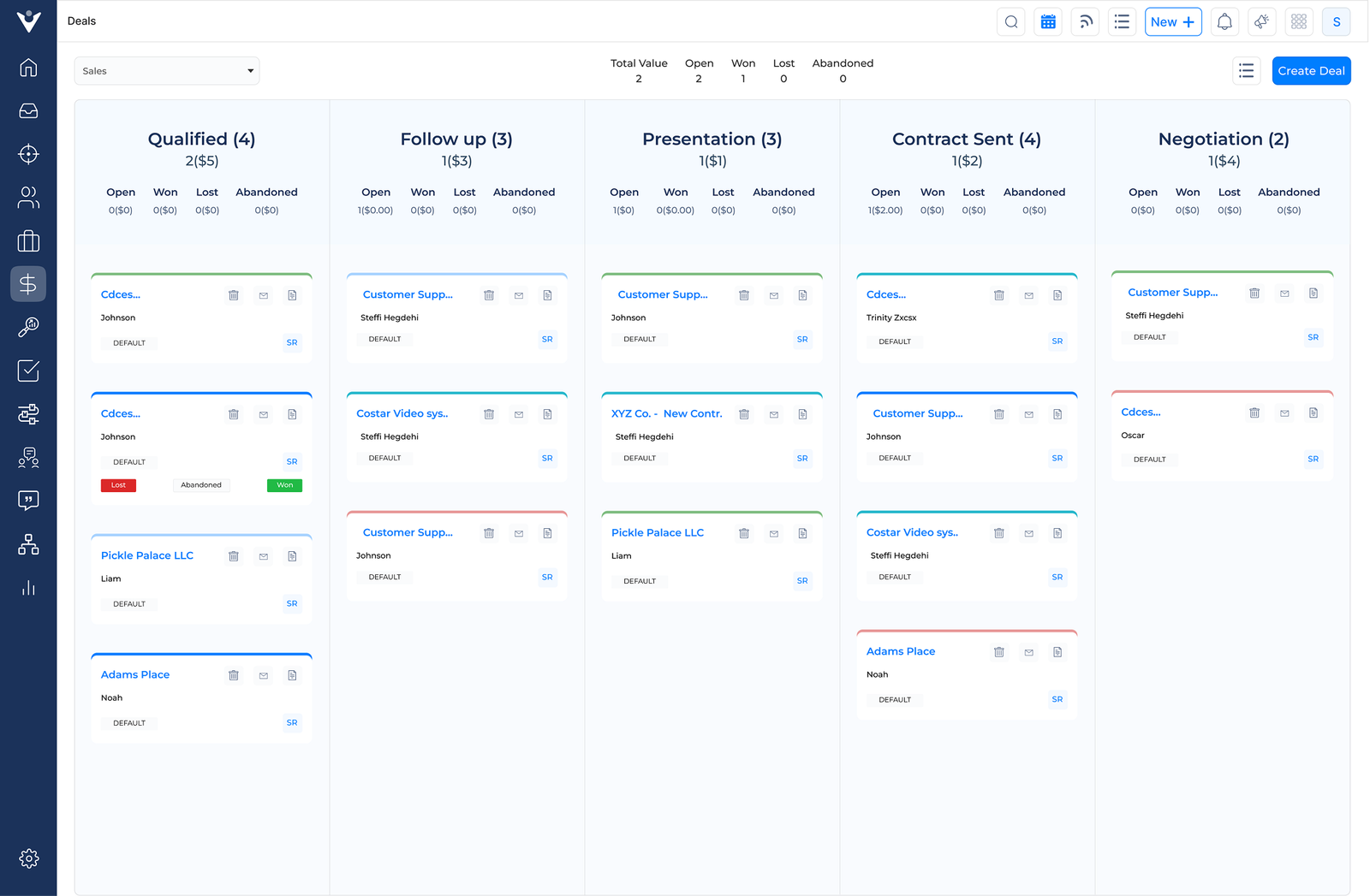Expand the Sales pipeline dropdown
Viewport: 1370px width, 896px height.
point(167,71)
